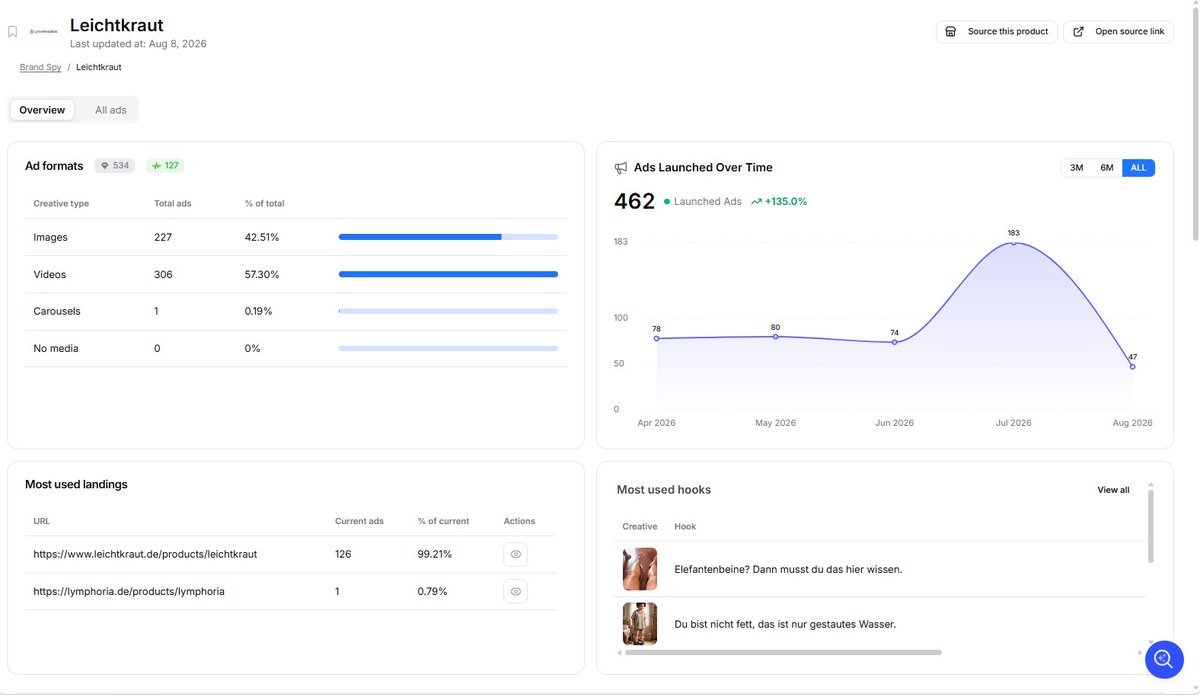The width and height of the screenshot is (1200, 697).
Task: Click the leichtkraut.de products URL
Action: coord(145,554)
